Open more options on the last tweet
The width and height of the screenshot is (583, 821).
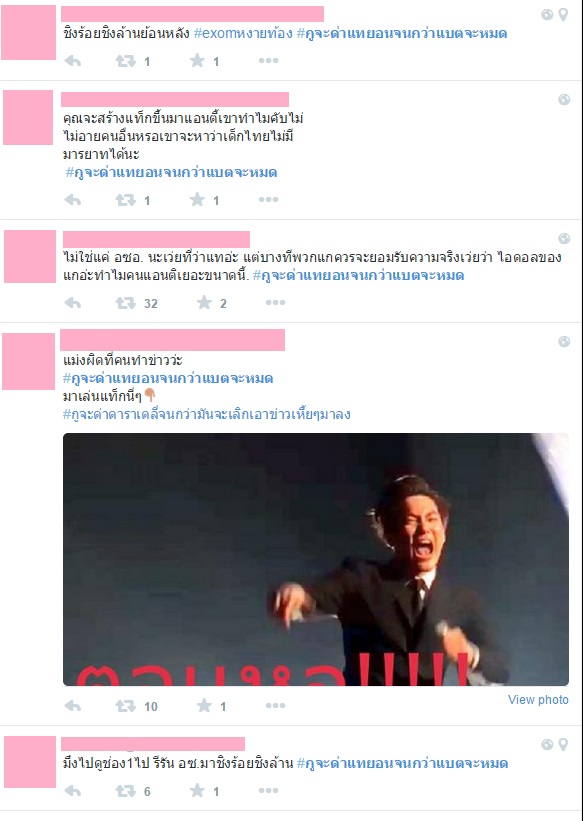[x=268, y=791]
